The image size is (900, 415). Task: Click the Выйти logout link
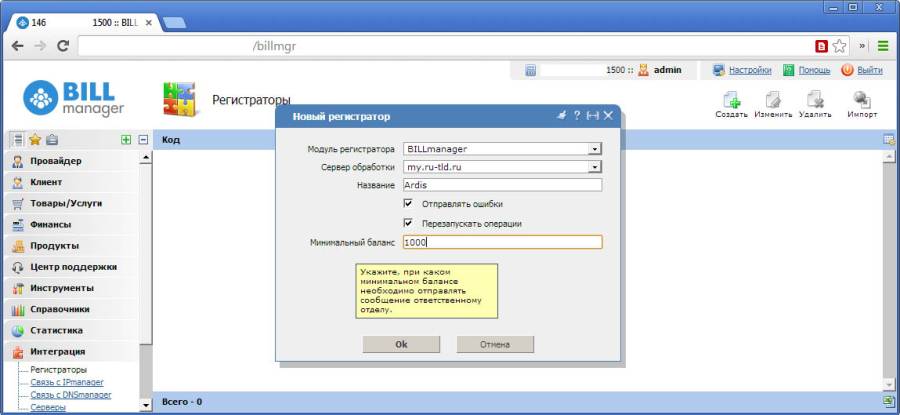(870, 70)
